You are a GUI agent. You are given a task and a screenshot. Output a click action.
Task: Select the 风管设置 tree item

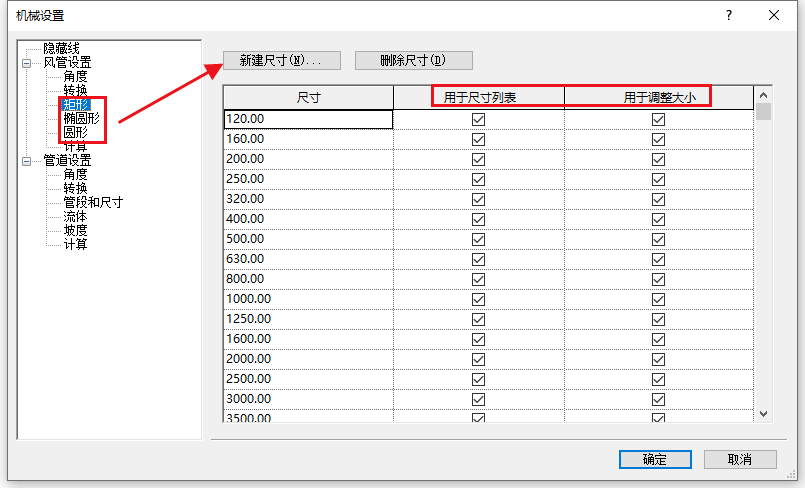(67, 63)
